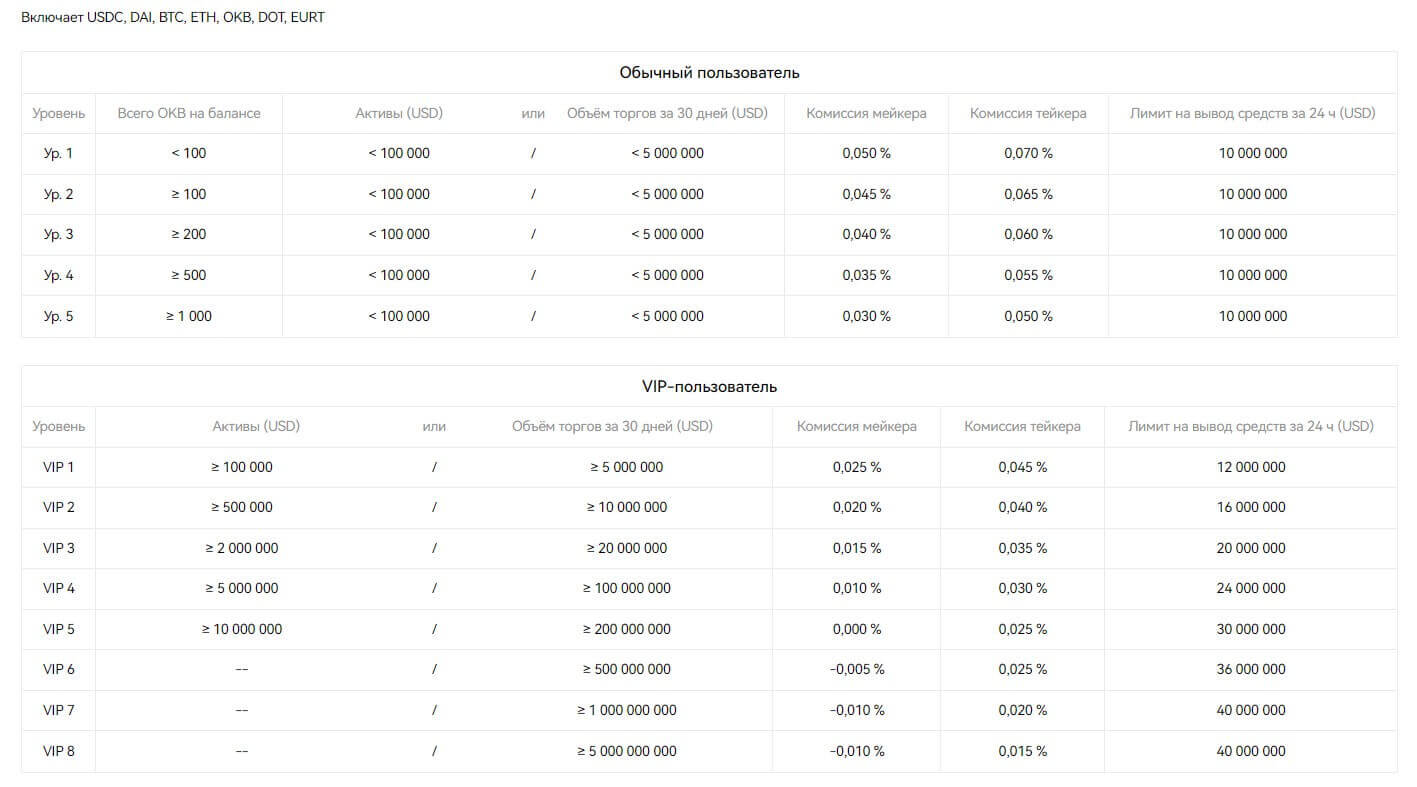Viewport: 1417px width, 787px height.
Task: Select the '≥ 500 000 000' trading volume cell
Action: [627, 669]
